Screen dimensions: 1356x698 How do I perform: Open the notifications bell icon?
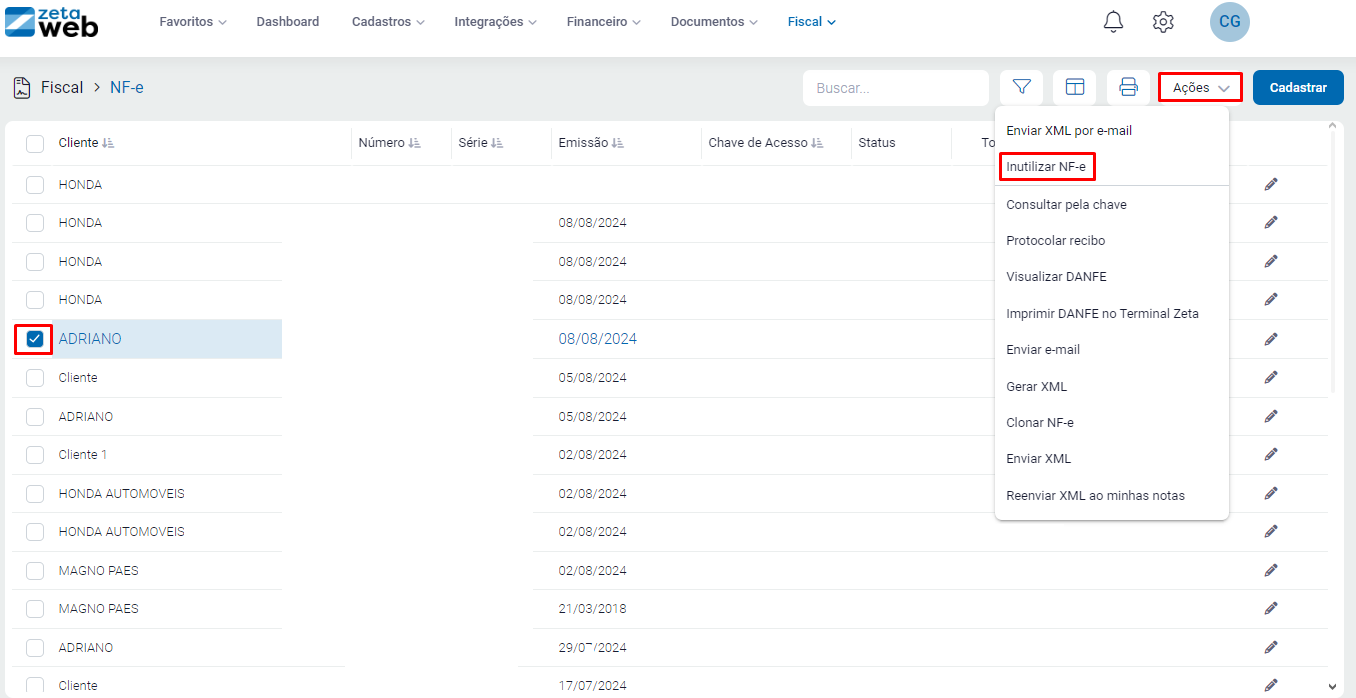tap(1113, 22)
